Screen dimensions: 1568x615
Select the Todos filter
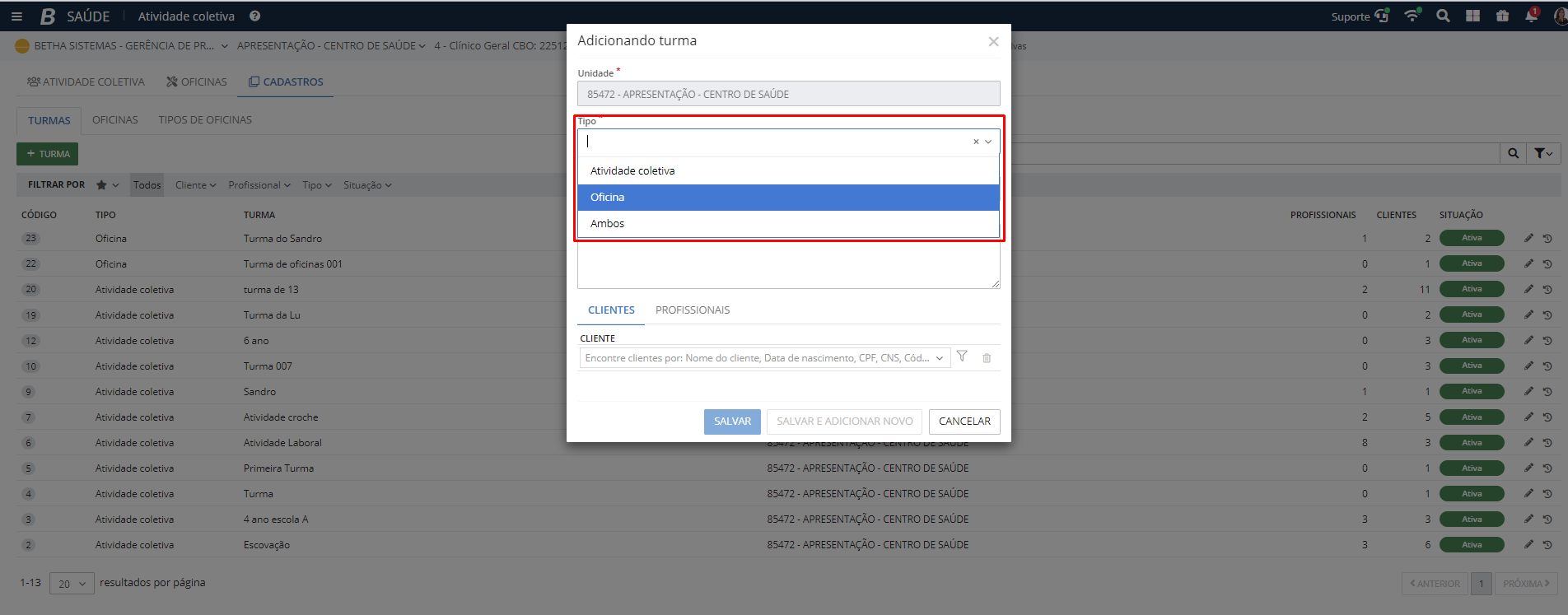(147, 185)
